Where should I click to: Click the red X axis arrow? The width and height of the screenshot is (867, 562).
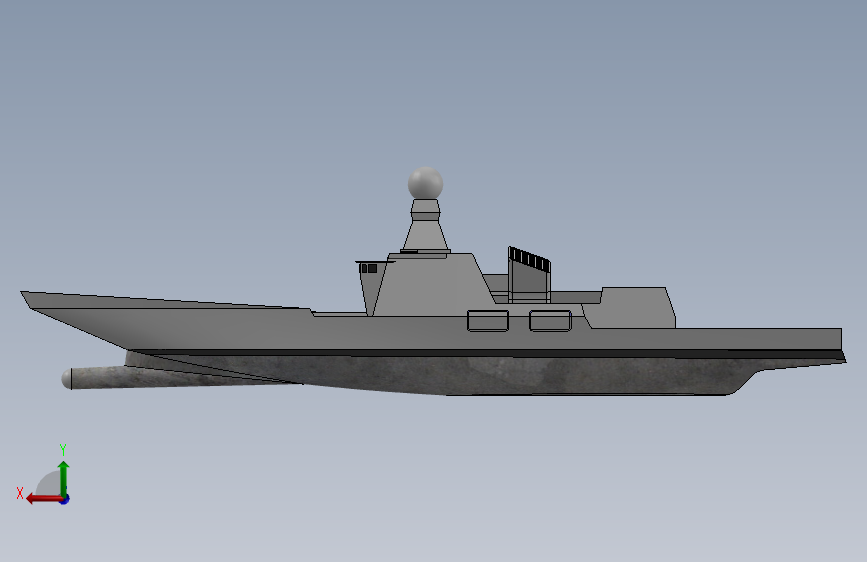(x=44, y=499)
